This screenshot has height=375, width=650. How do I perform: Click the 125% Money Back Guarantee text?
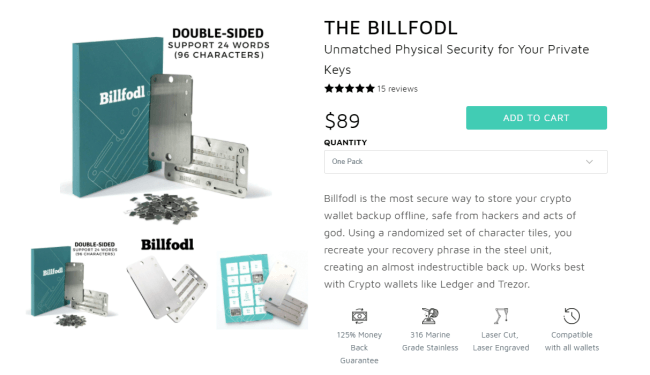359,348
